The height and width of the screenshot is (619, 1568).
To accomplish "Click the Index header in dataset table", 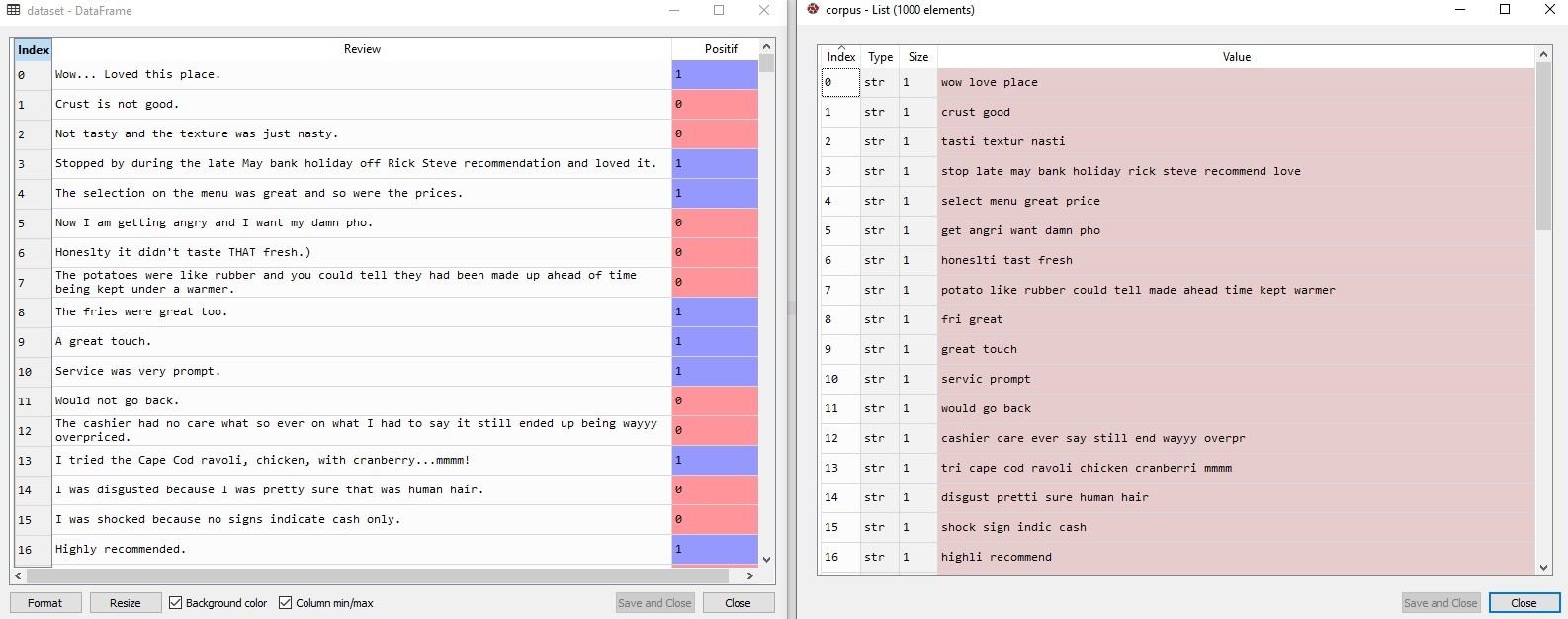I will (34, 49).
